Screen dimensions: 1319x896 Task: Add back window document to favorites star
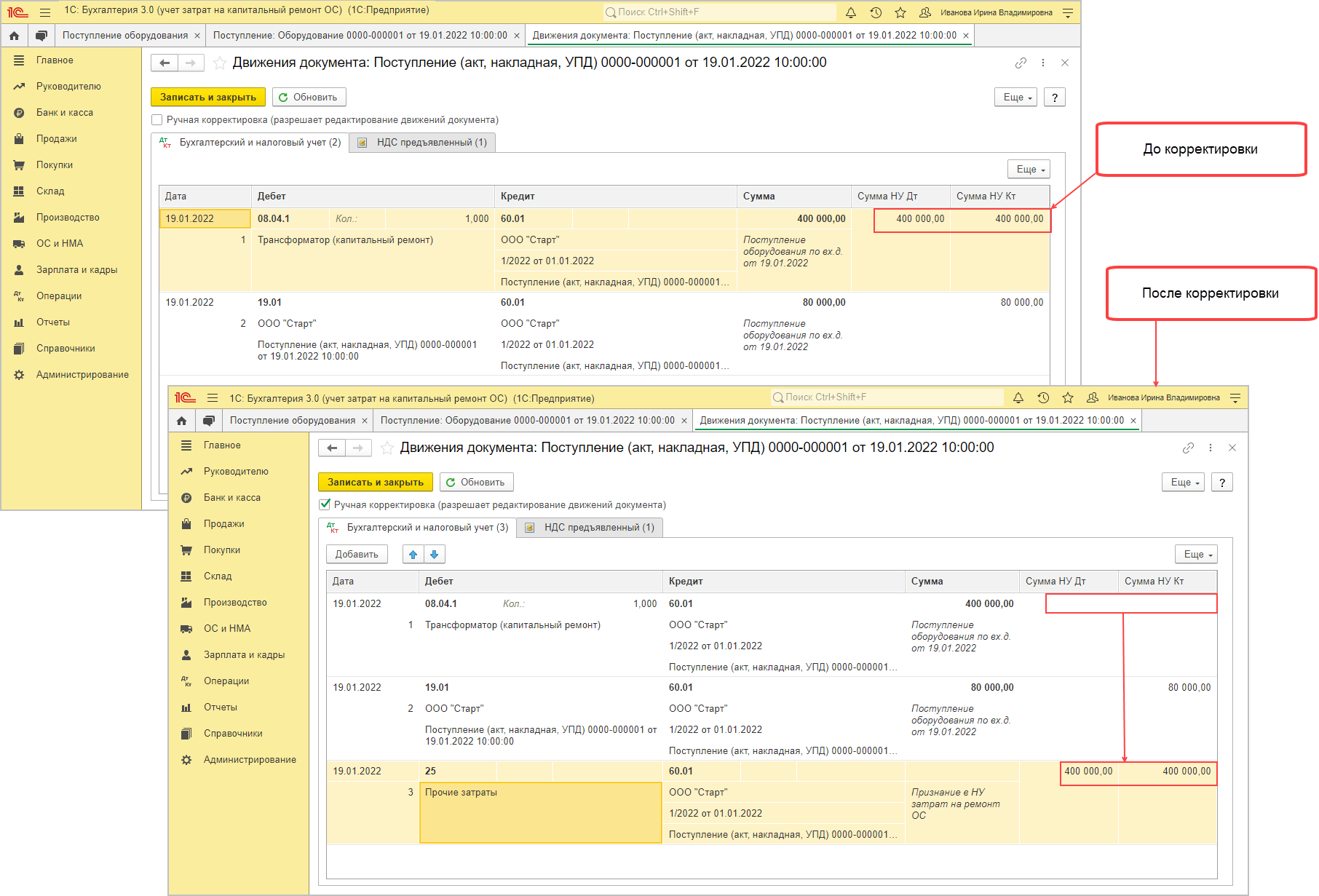[219, 63]
